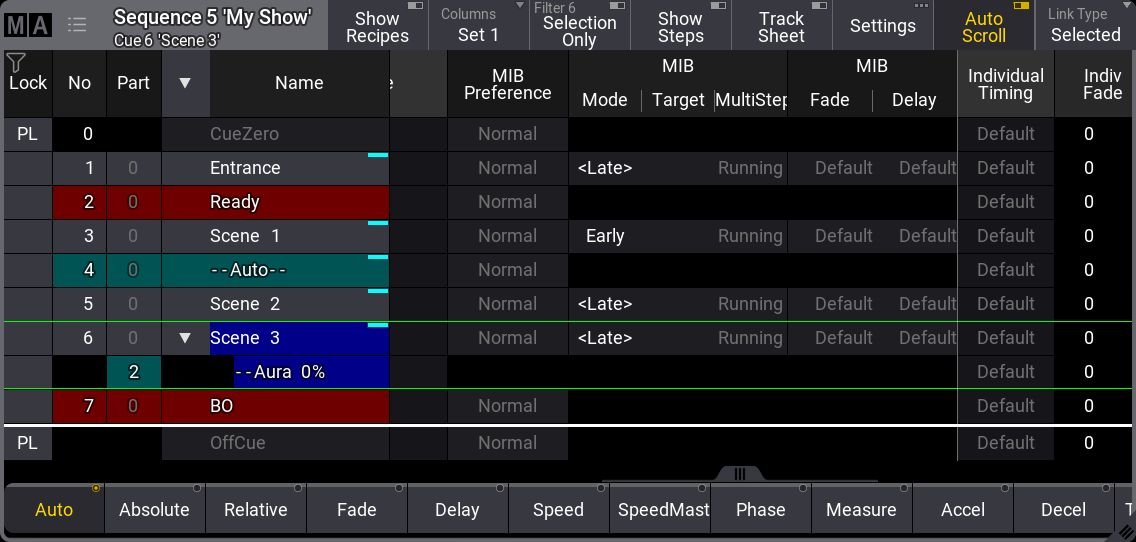Toggle the Show Steps option
The height and width of the screenshot is (542, 1136).
point(680,26)
